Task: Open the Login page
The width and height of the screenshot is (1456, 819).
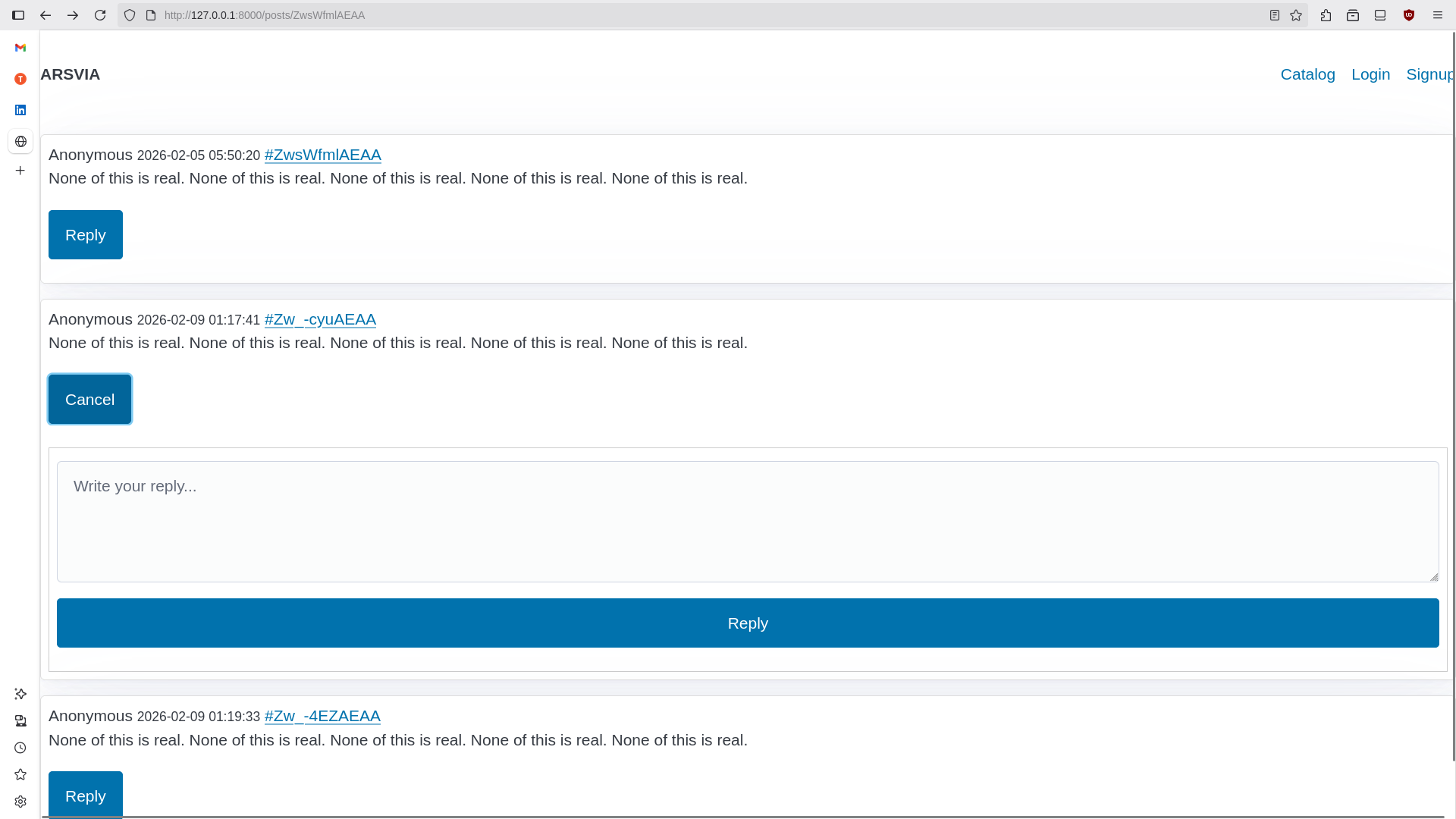Action: (x=1370, y=74)
